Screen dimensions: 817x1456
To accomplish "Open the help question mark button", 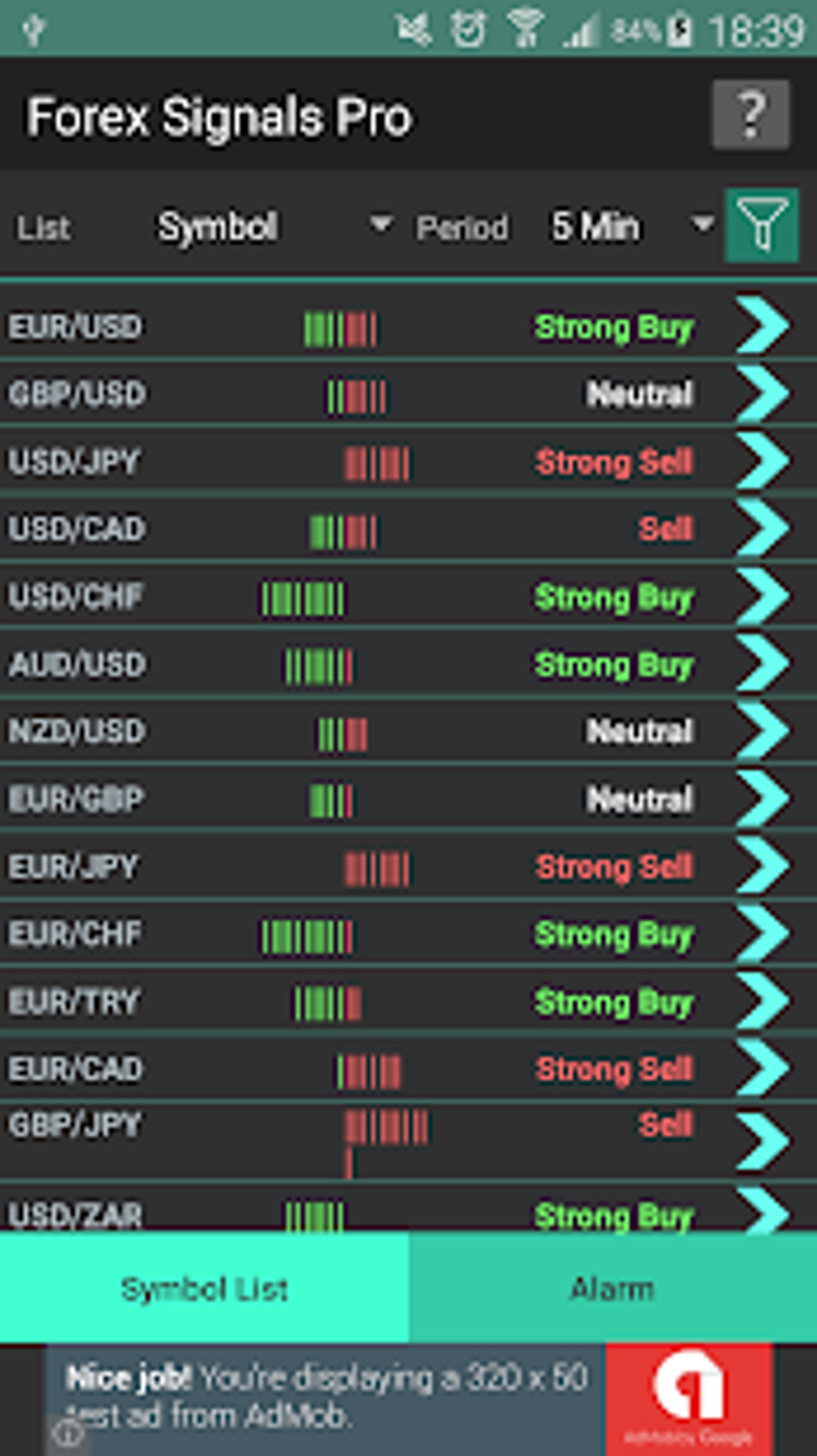I will [x=751, y=115].
